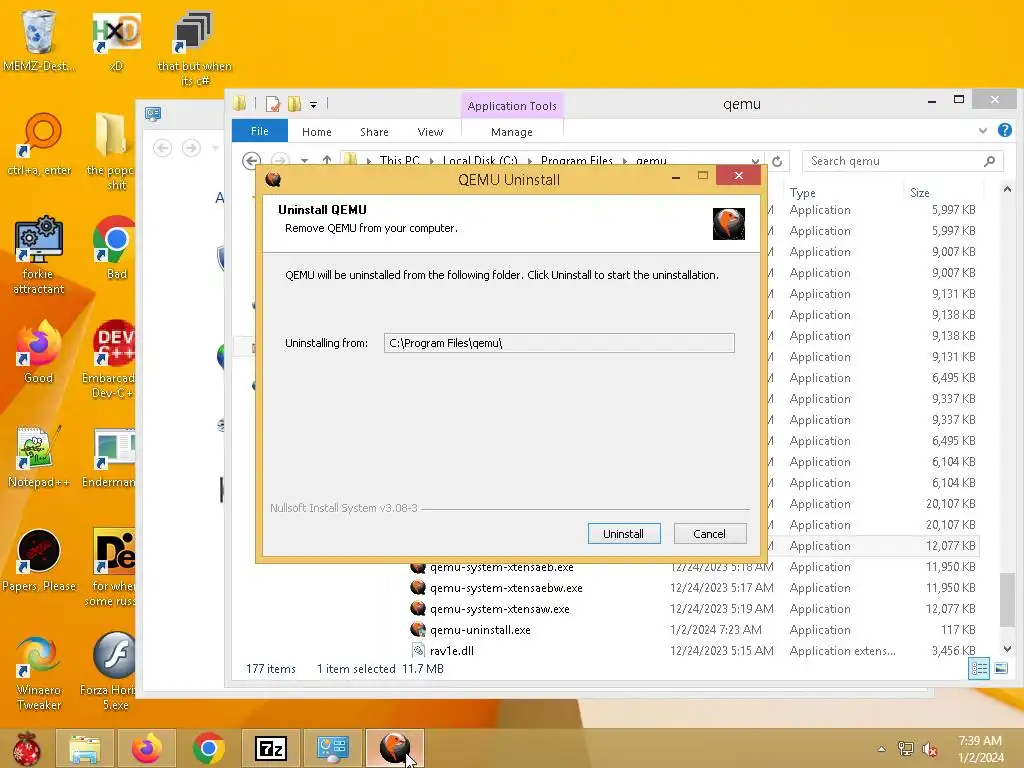Go up one folder level arrow
The image size is (1024, 768).
pyautogui.click(x=327, y=161)
